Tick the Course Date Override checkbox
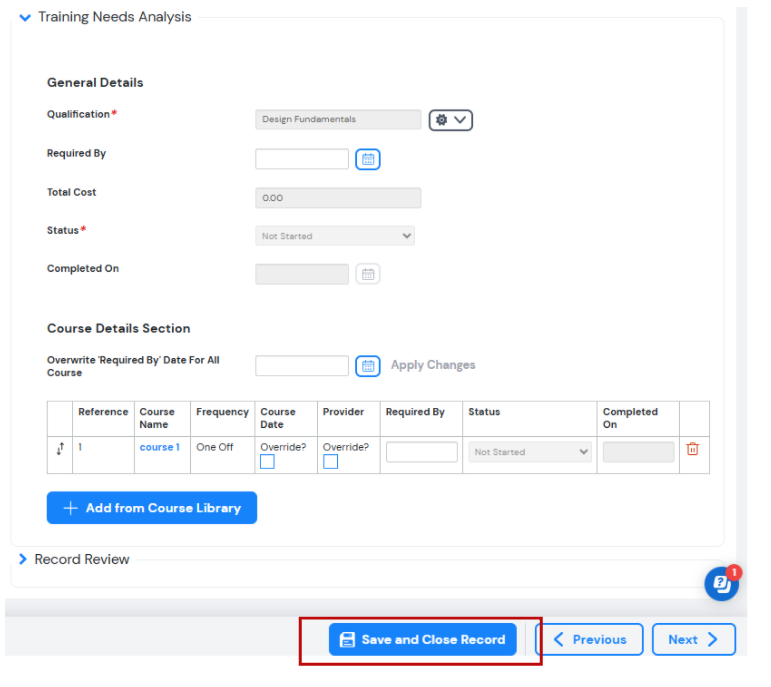771x687 pixels. (x=267, y=462)
